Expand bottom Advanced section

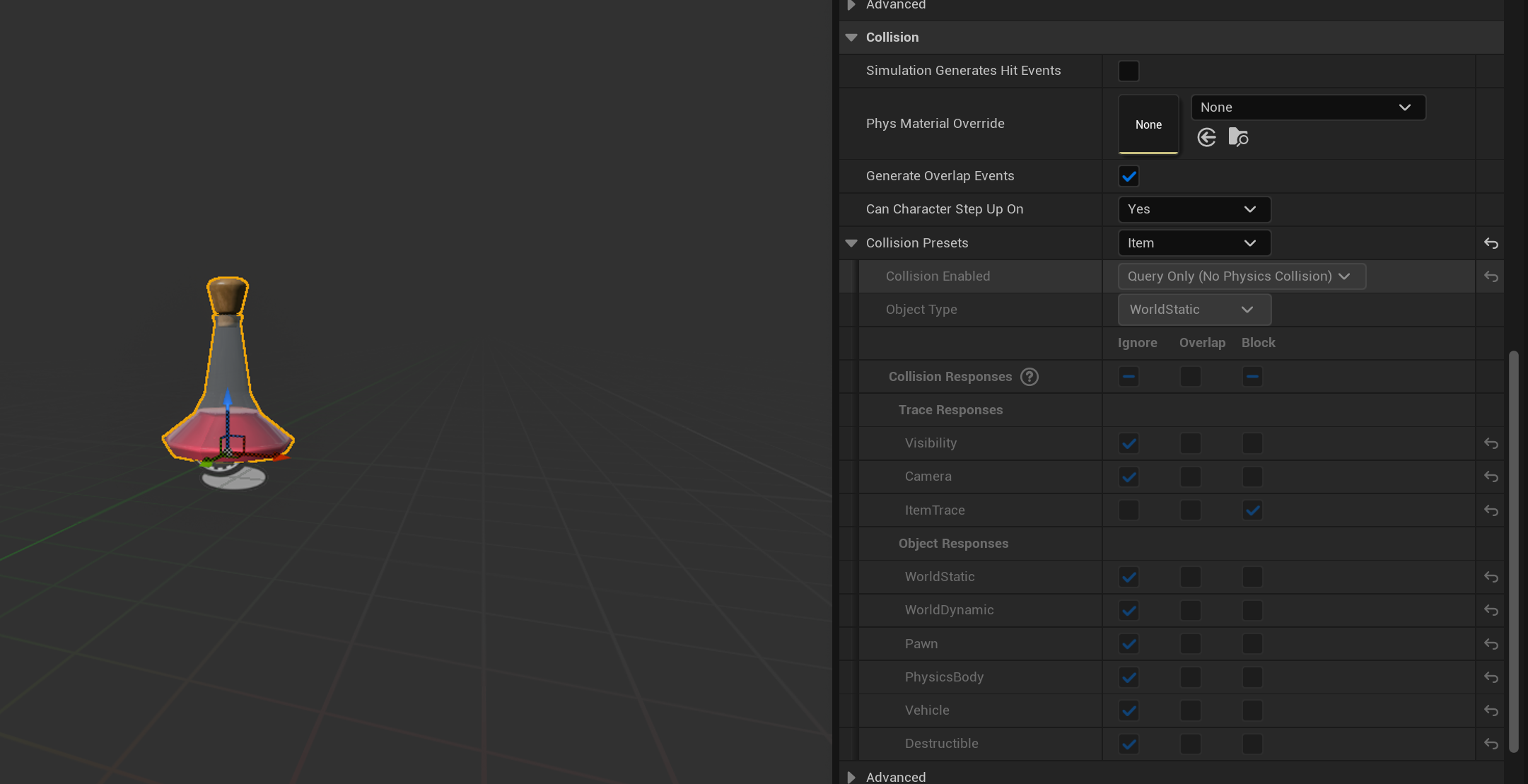pos(851,777)
